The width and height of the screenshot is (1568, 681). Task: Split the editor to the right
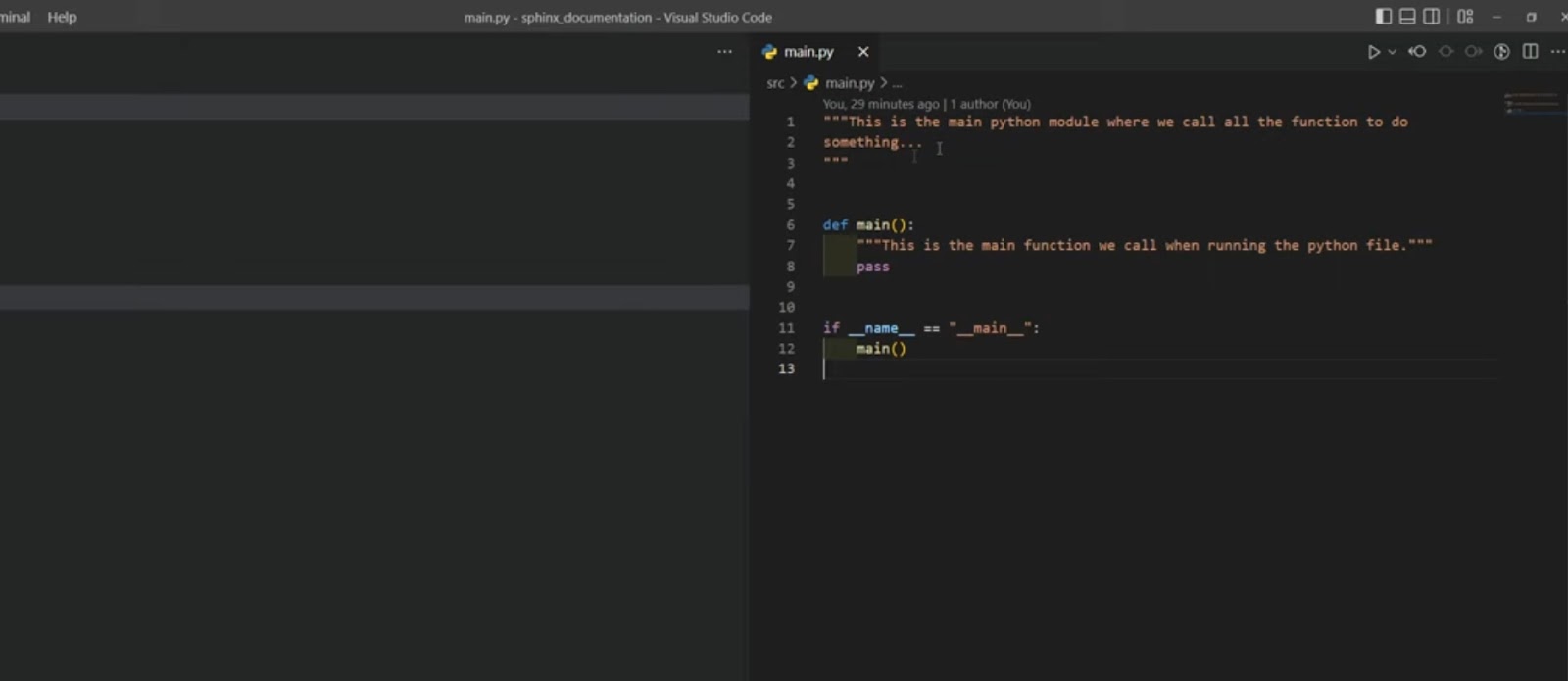coord(1530,52)
